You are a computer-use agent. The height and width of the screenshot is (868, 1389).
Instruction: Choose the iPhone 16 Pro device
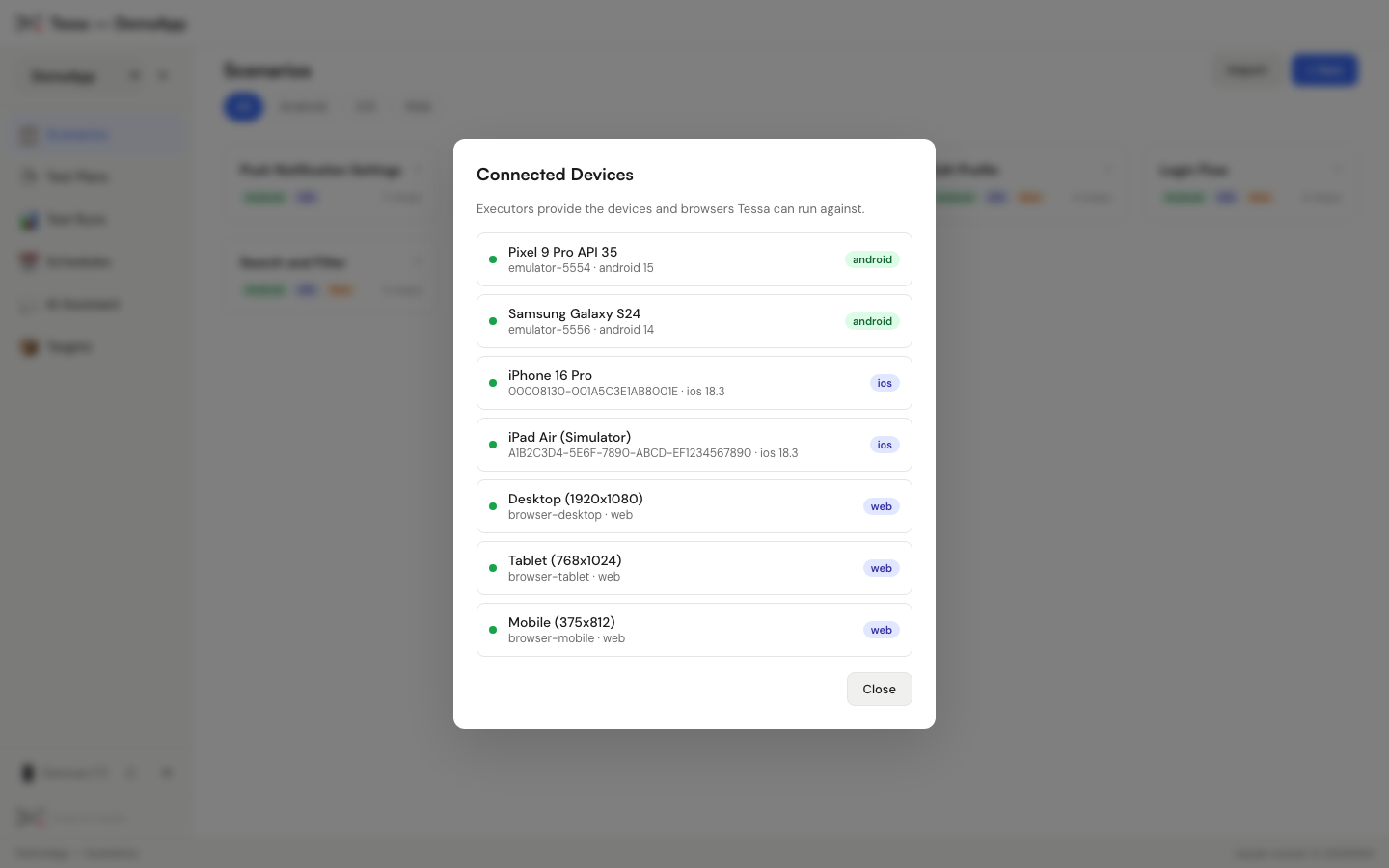694,383
